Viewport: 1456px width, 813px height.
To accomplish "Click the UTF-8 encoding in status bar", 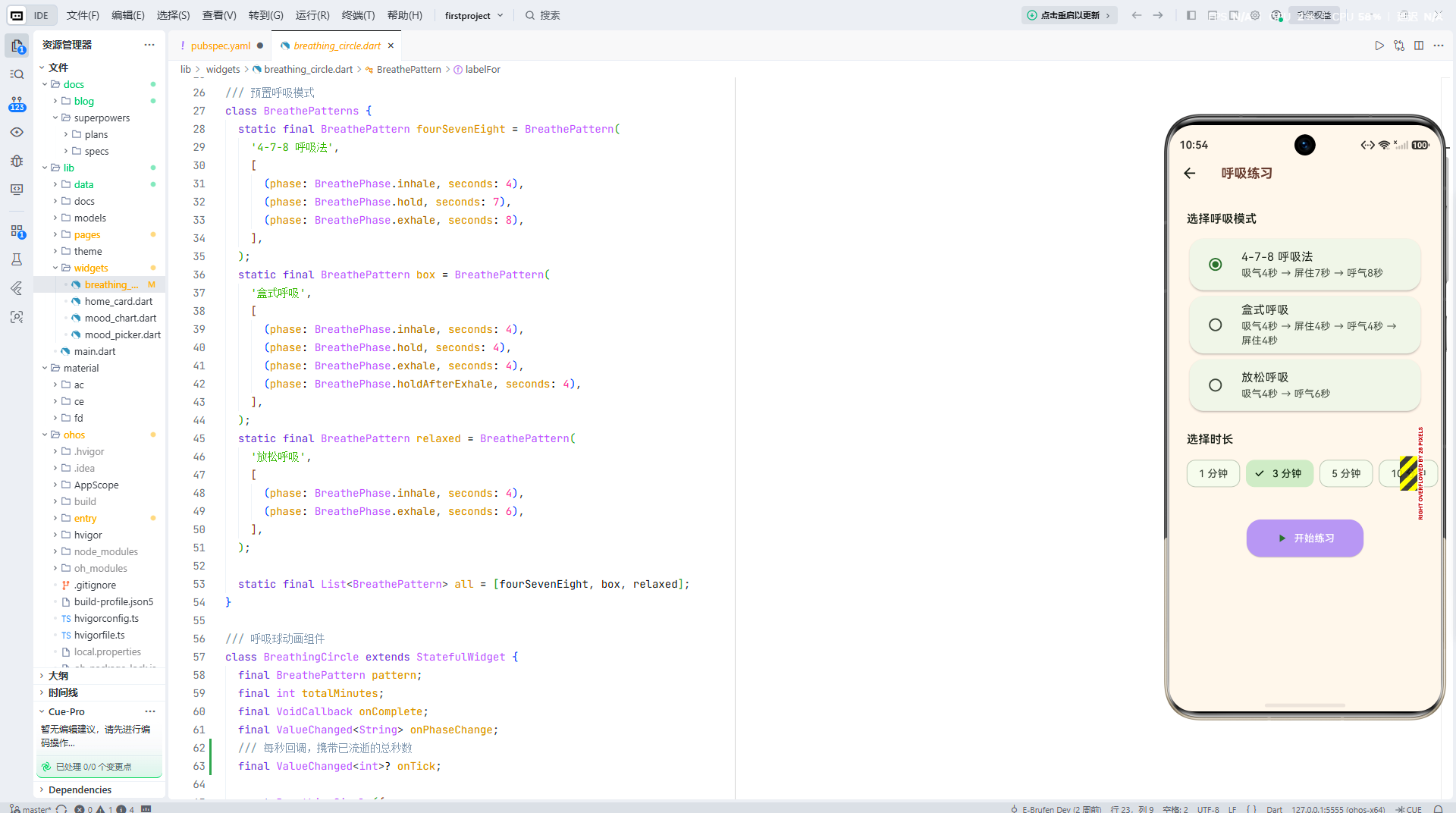I will (x=1208, y=808).
